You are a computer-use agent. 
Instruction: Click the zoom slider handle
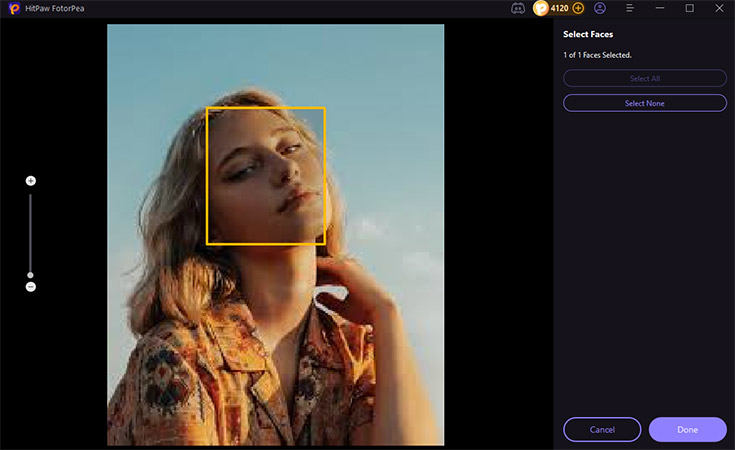pyautogui.click(x=30, y=275)
